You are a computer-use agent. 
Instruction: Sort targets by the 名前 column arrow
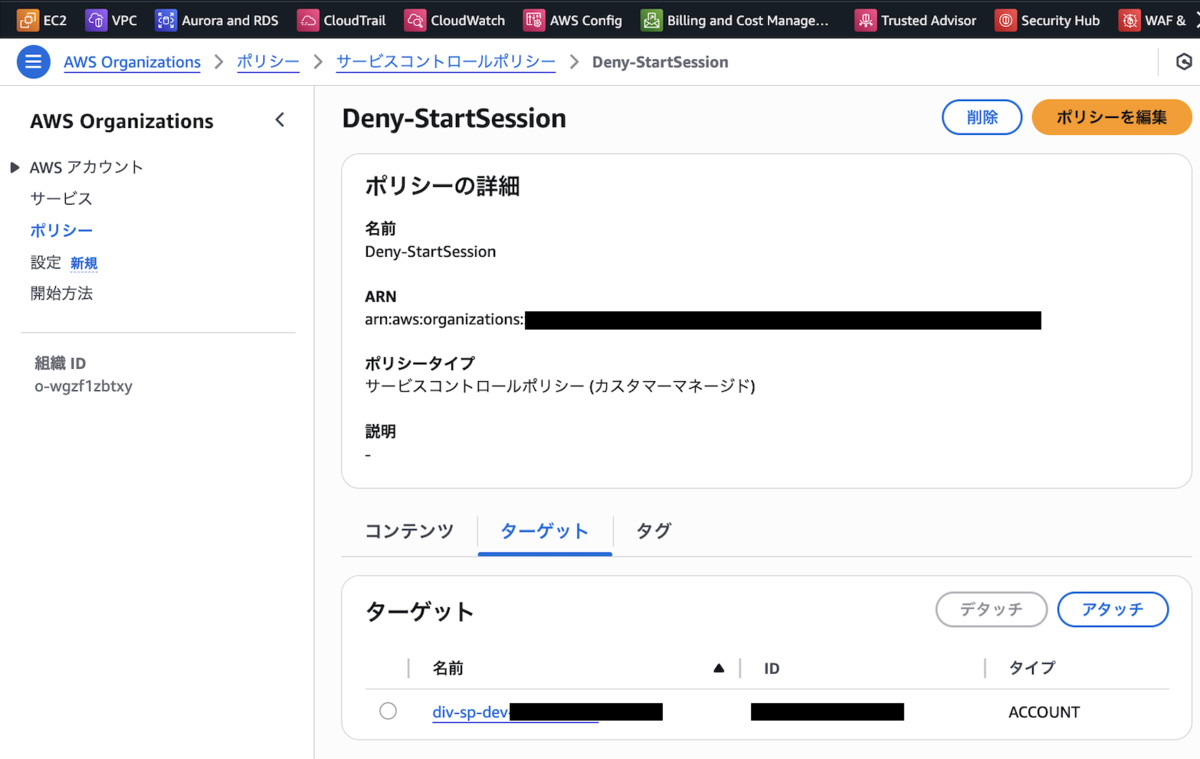(x=718, y=668)
